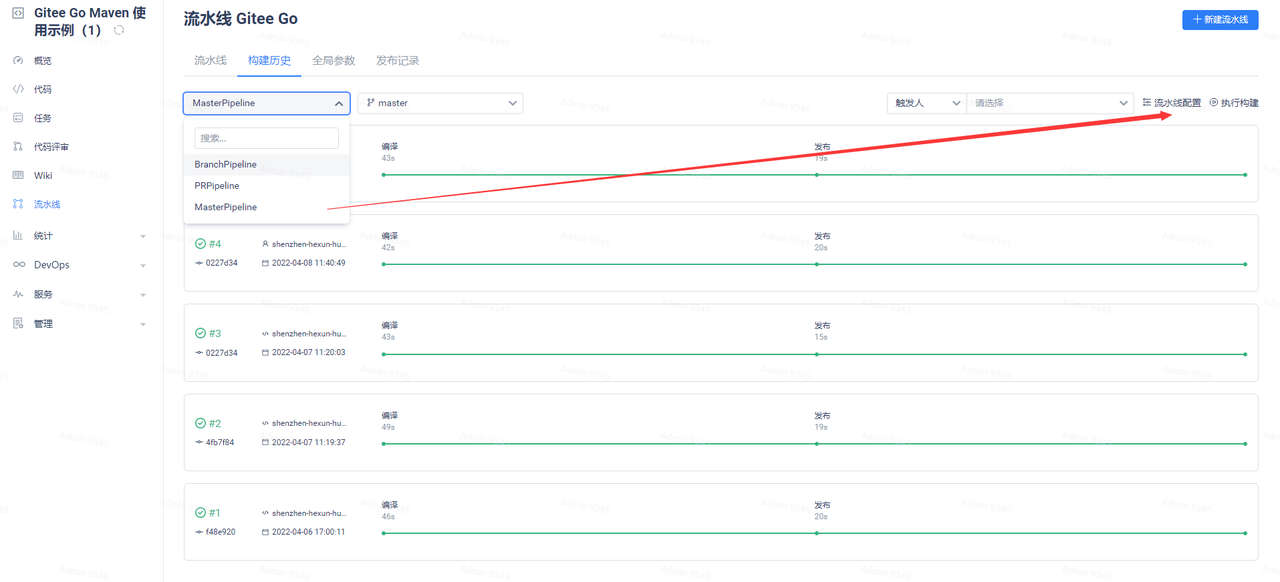This screenshot has height=582, width=1280.
Task: Open the 概览 overview sidebar item
Action: [x=42, y=61]
